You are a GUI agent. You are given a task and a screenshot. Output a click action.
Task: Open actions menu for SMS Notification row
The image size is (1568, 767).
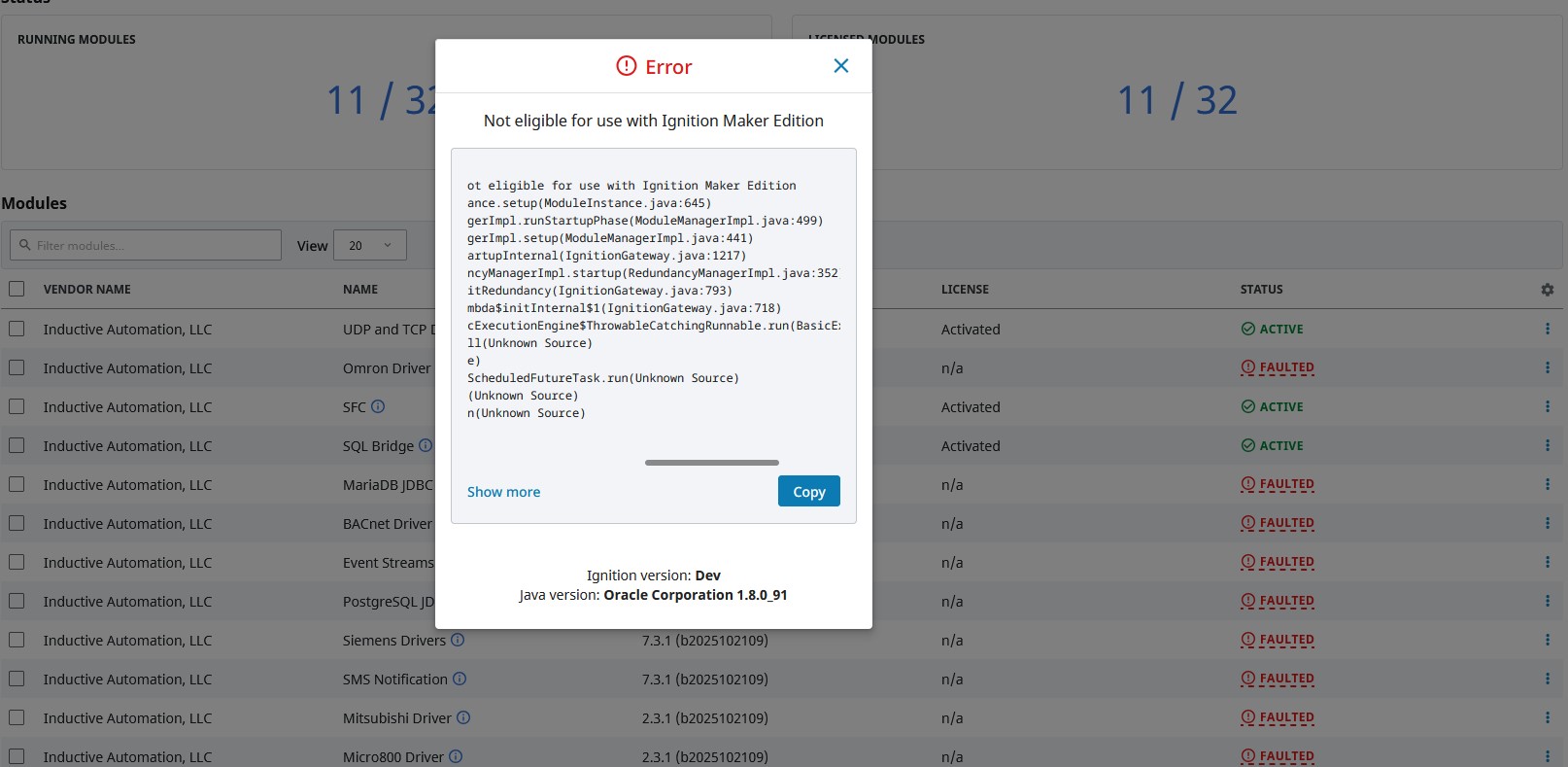pos(1548,679)
